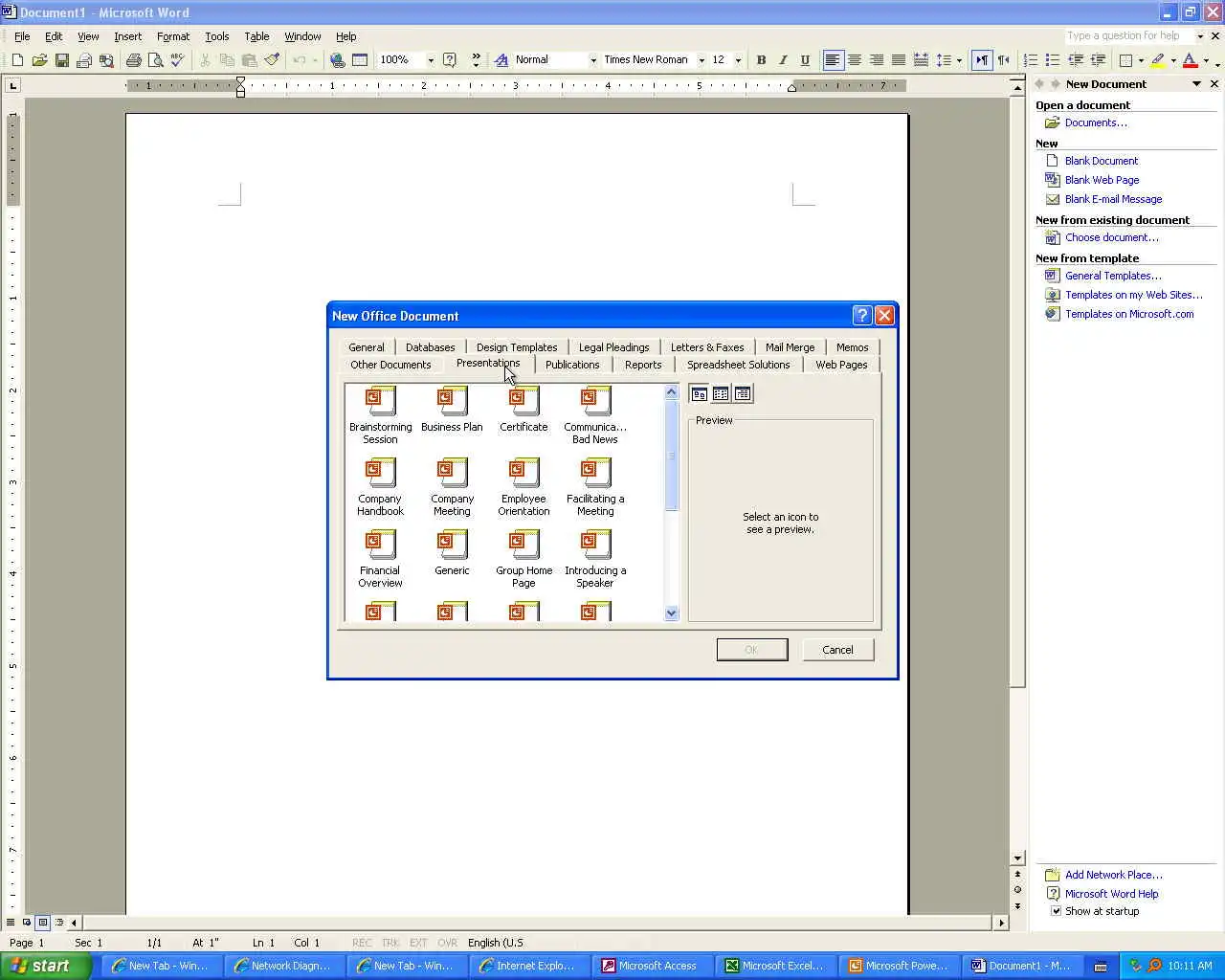Switch dialog to Large Icons view
1225x980 pixels.
click(x=699, y=393)
